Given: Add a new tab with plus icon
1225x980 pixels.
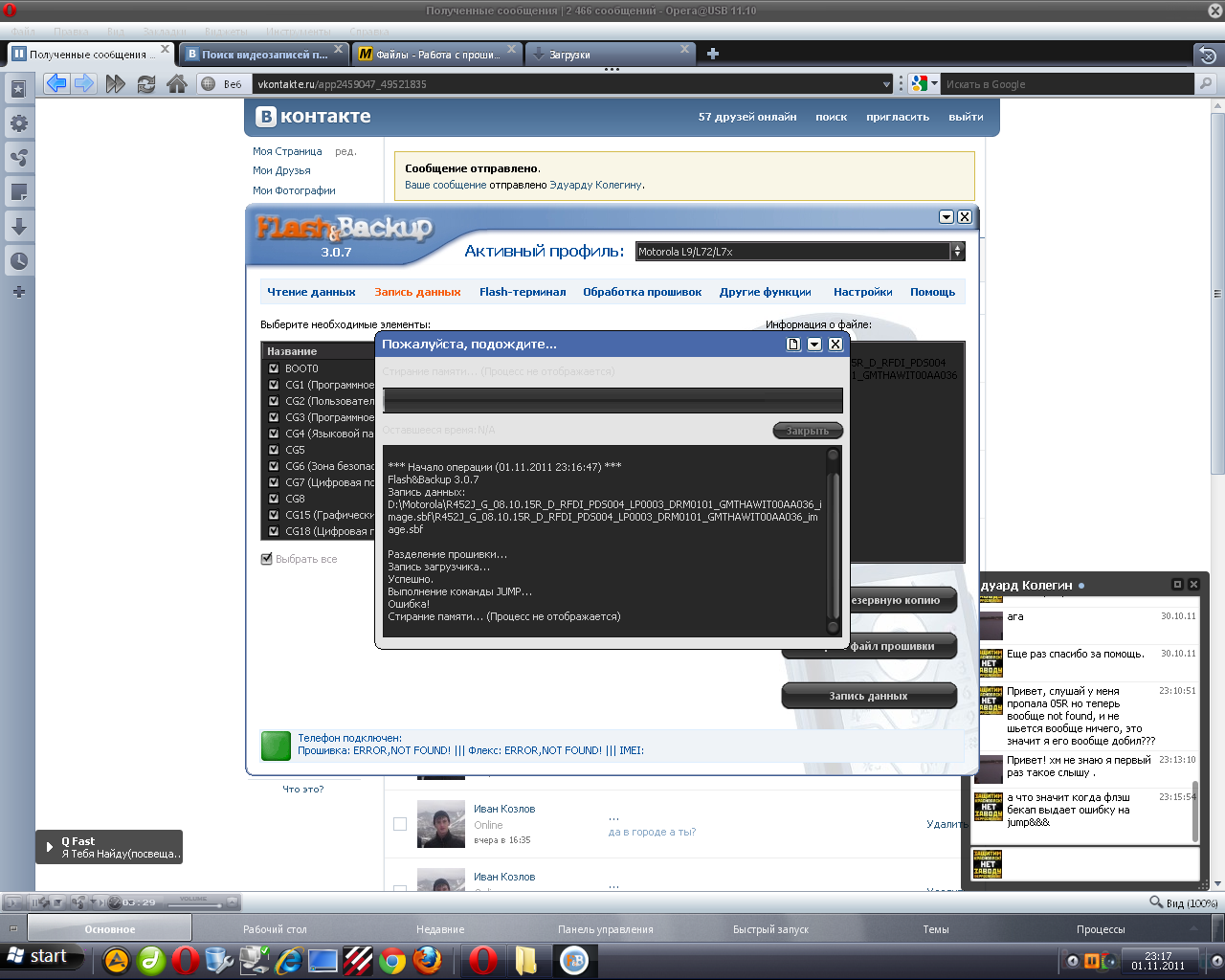Looking at the screenshot, I should click(x=713, y=54).
